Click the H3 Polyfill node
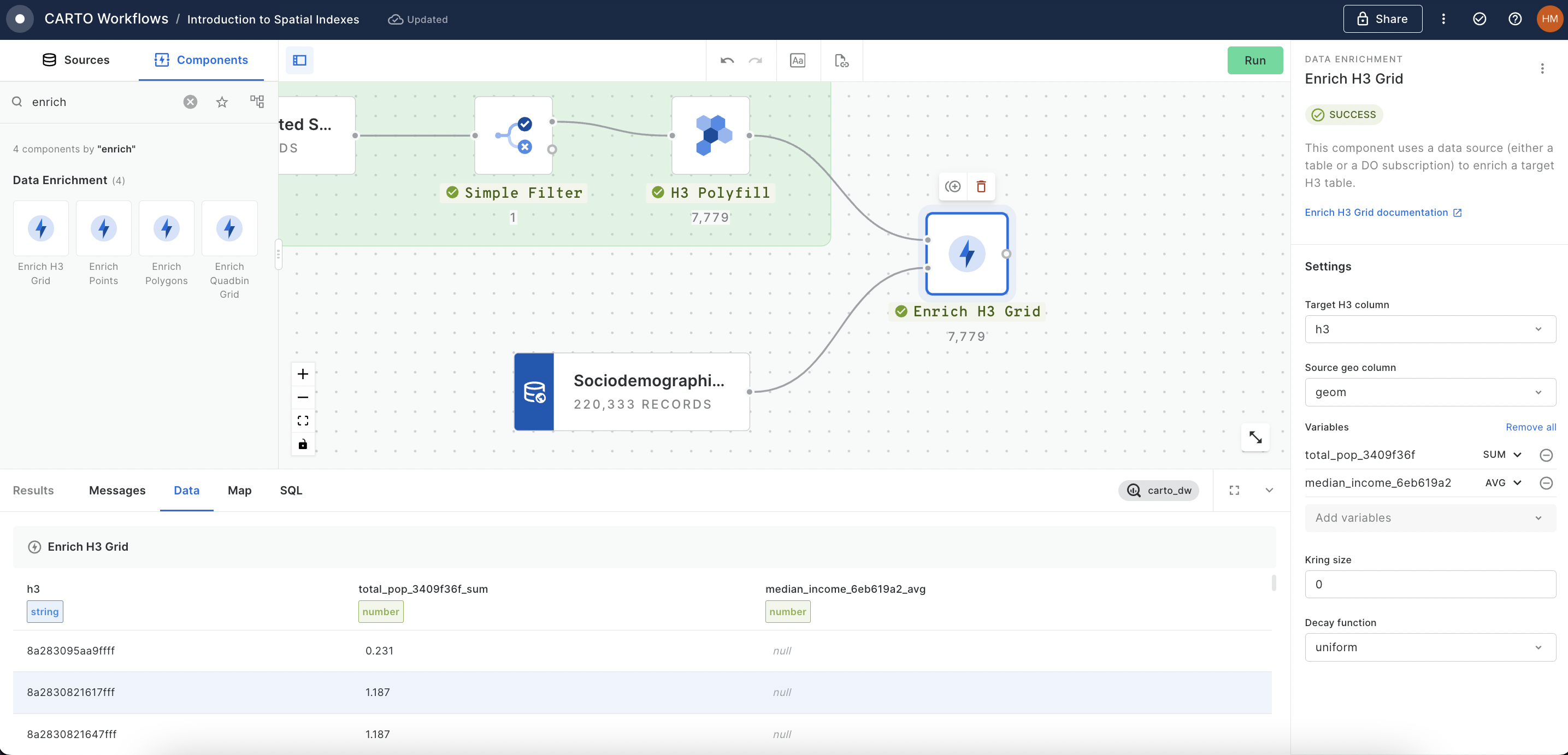1568x755 pixels. click(710, 135)
